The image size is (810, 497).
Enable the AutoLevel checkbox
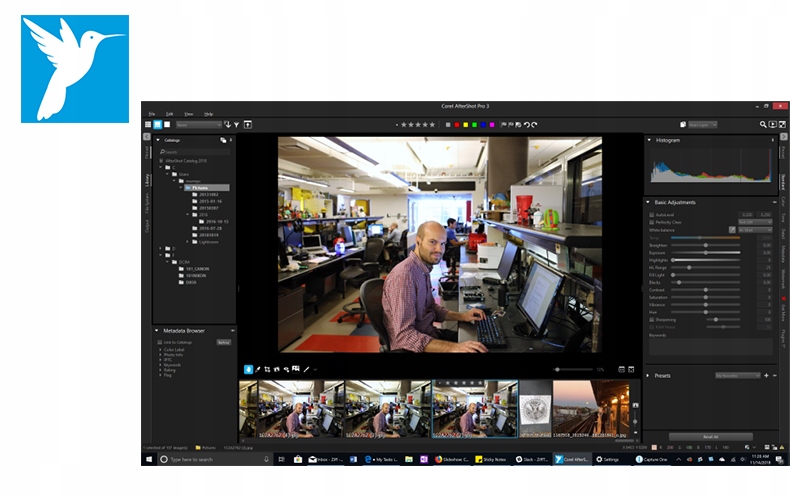pyautogui.click(x=651, y=214)
